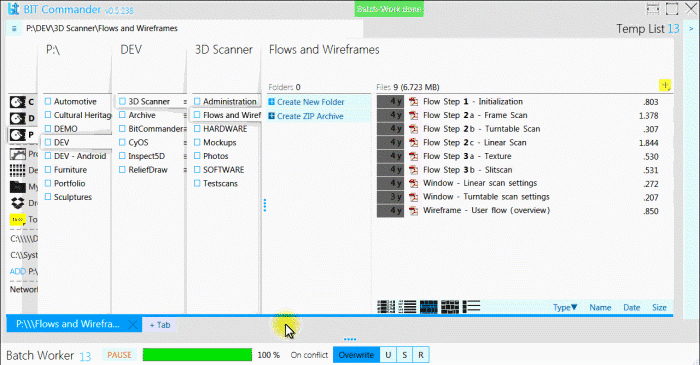Select the U conflict option

tap(388, 355)
